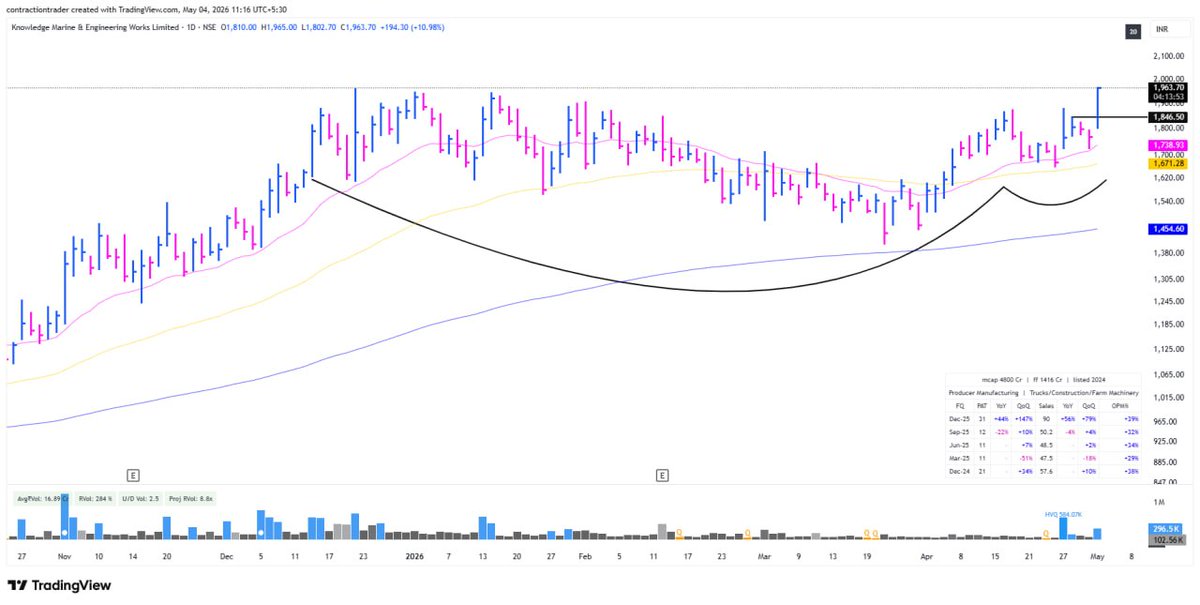Click the horizontal line price label 1,846.50

pyautogui.click(x=1169, y=117)
